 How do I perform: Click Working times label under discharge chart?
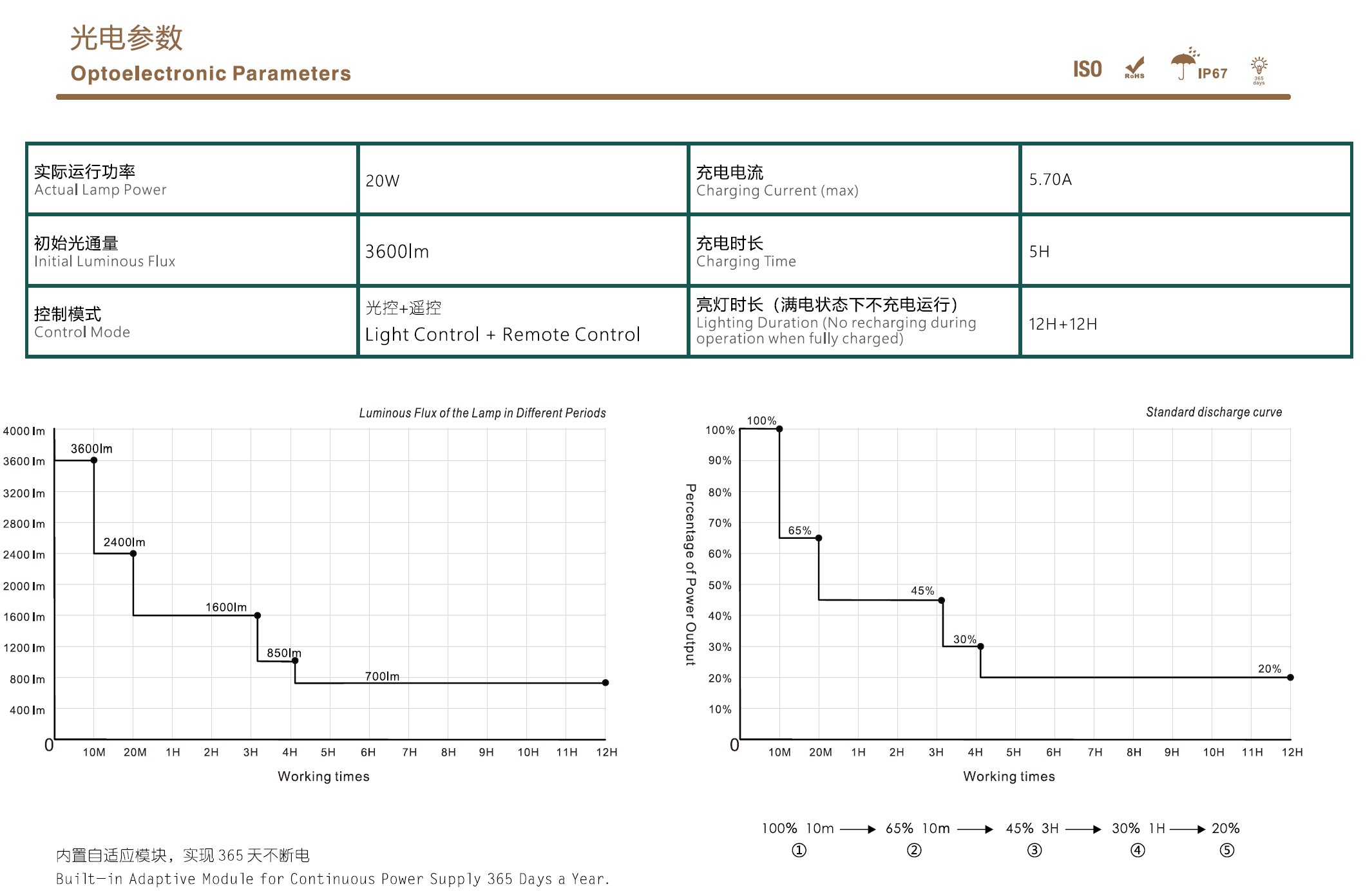1009,776
